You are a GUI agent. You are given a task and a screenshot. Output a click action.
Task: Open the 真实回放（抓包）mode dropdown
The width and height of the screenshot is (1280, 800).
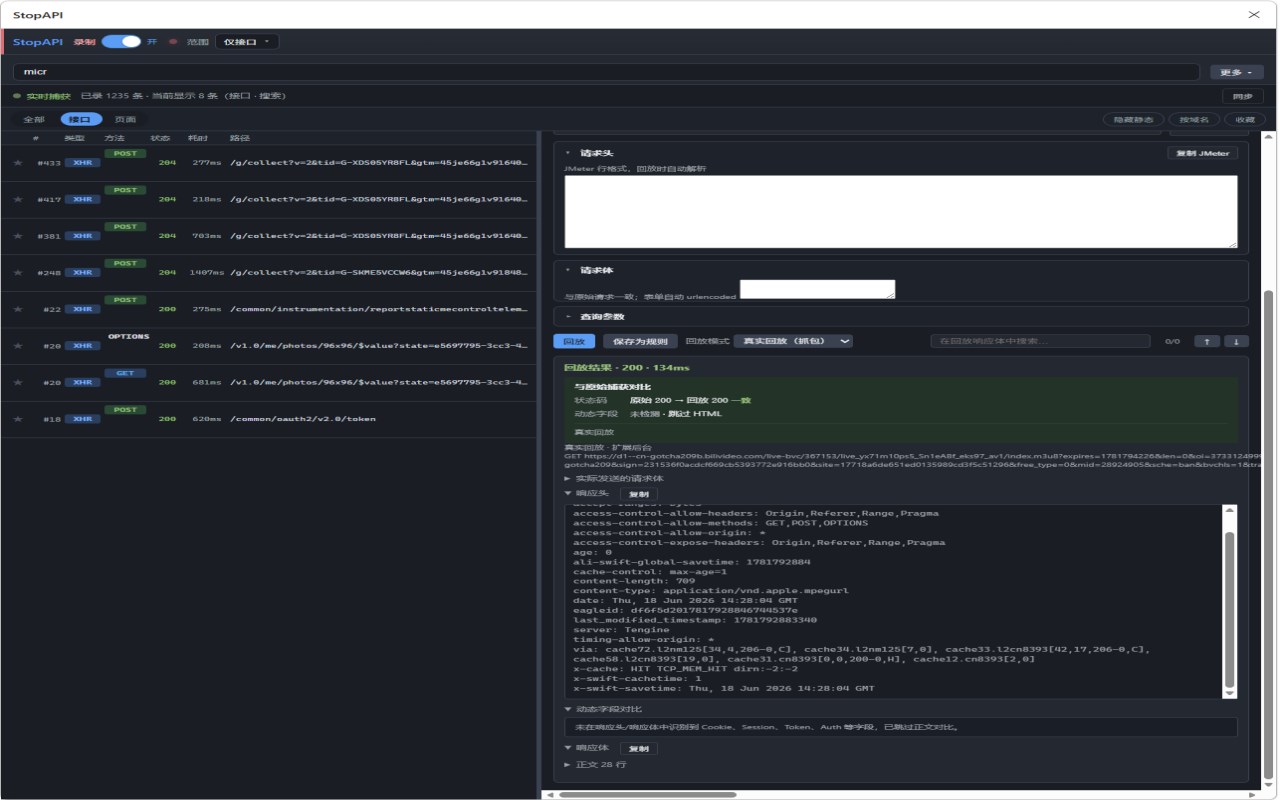(x=793, y=341)
